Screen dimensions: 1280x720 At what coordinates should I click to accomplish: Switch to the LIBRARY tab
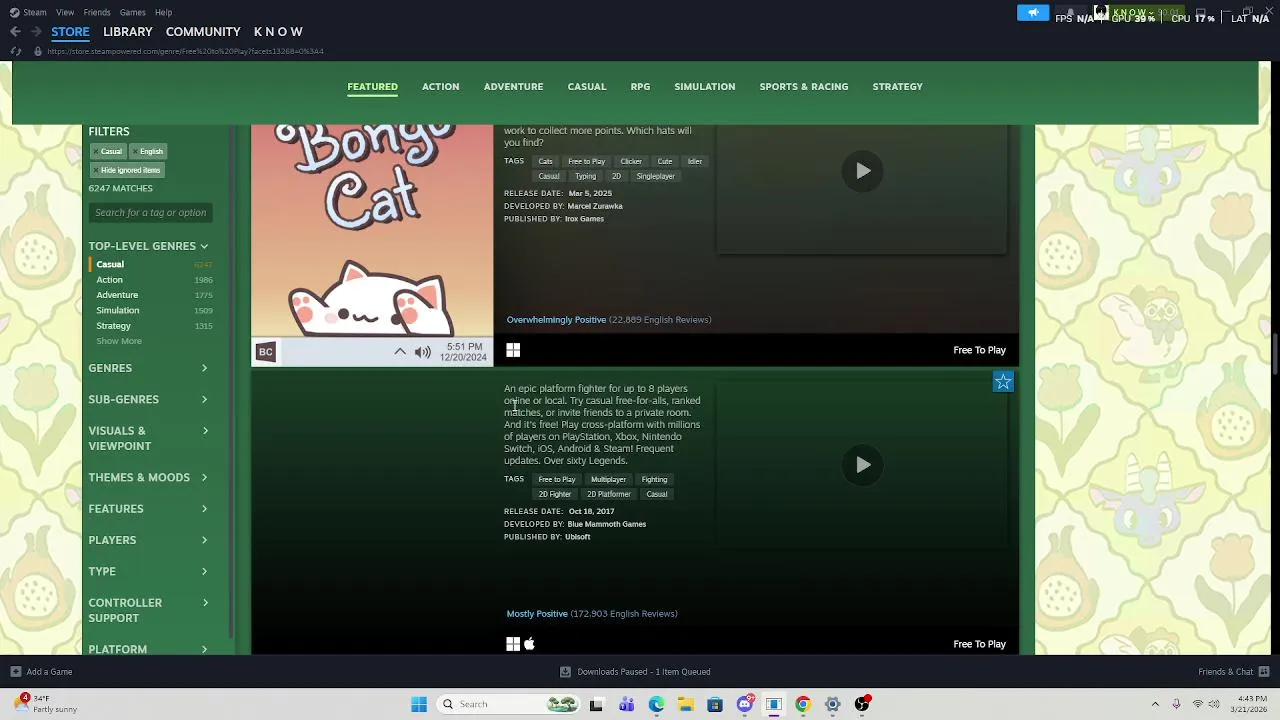(x=128, y=32)
